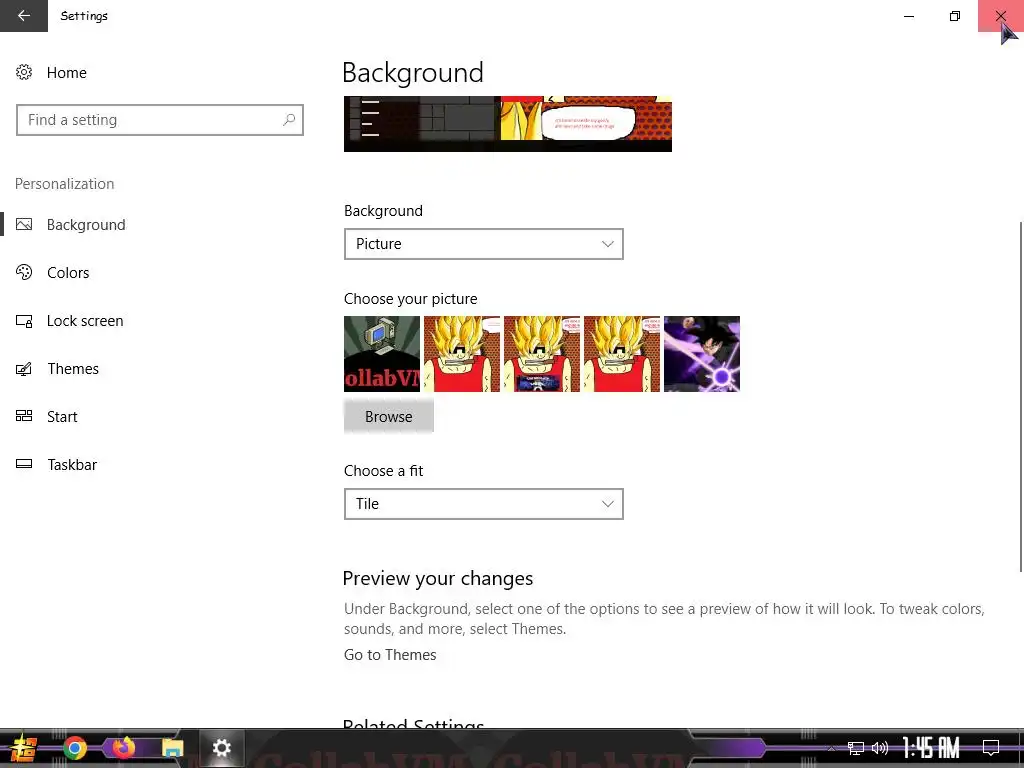Go back with the Settings arrow
The image size is (1024, 768).
pyautogui.click(x=24, y=16)
